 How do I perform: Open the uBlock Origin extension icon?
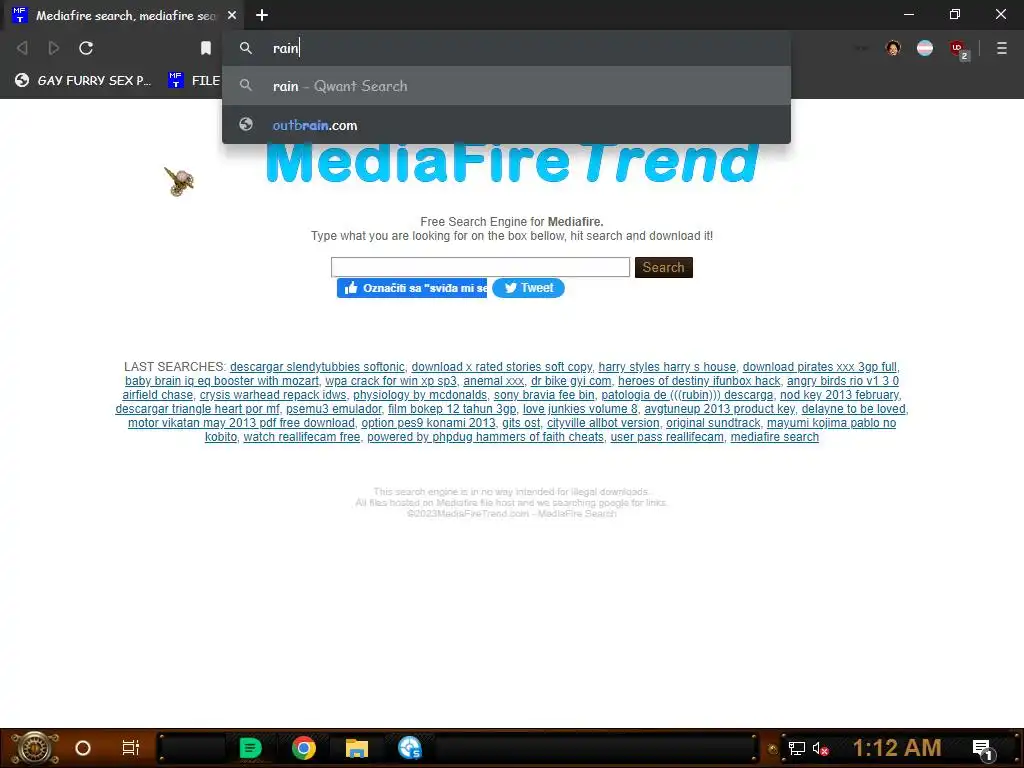click(x=958, y=49)
